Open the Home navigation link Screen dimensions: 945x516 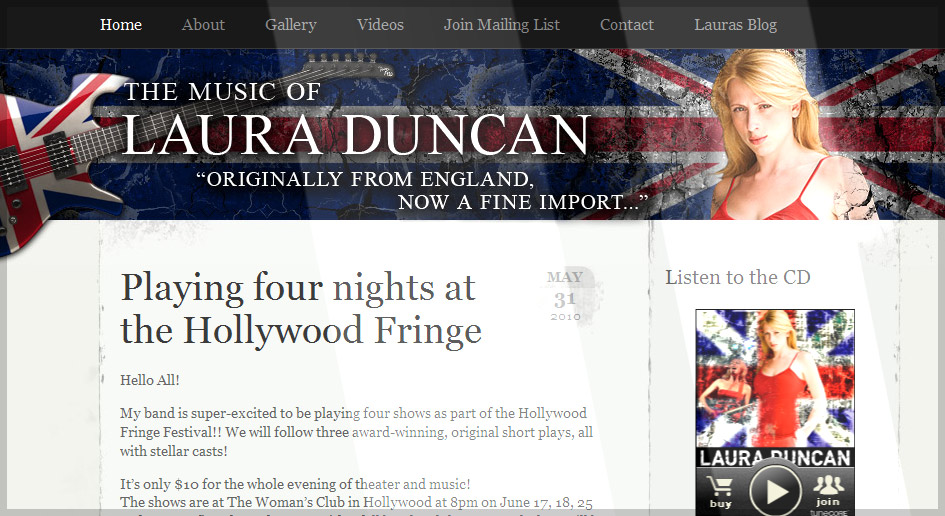coord(121,25)
